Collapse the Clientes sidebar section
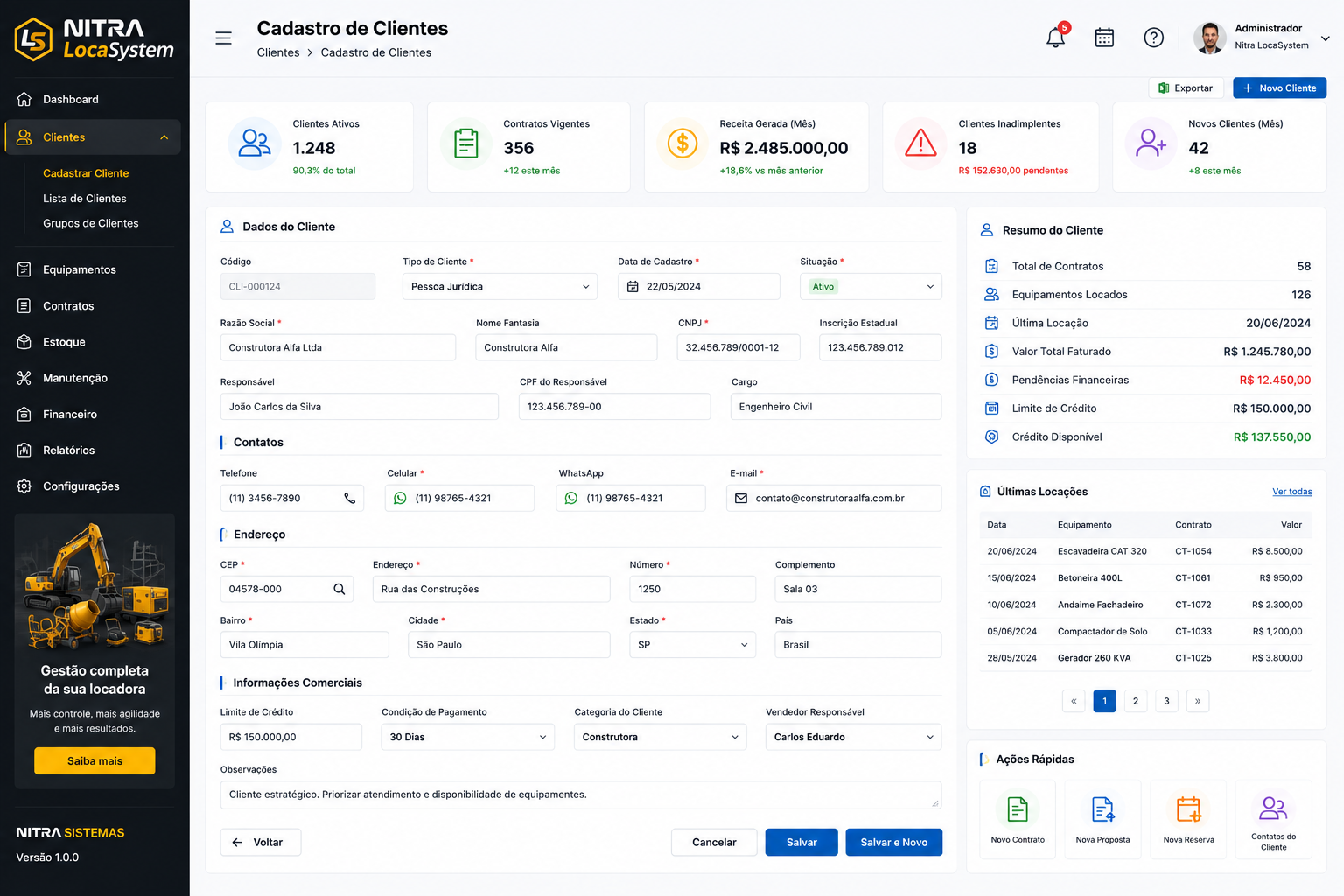Viewport: 1344px width, 896px height. pyautogui.click(x=164, y=137)
